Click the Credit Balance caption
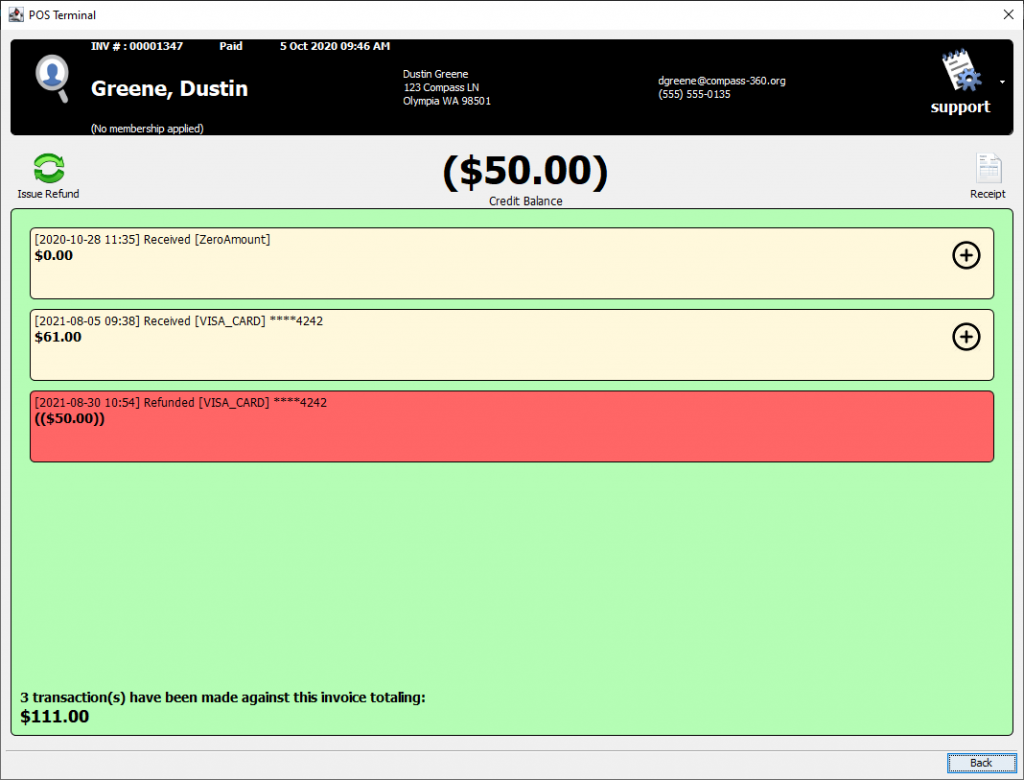 click(526, 201)
